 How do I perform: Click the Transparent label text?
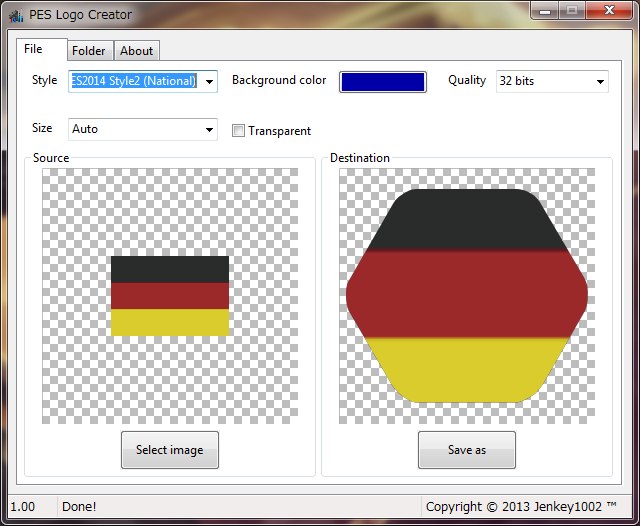(x=280, y=131)
